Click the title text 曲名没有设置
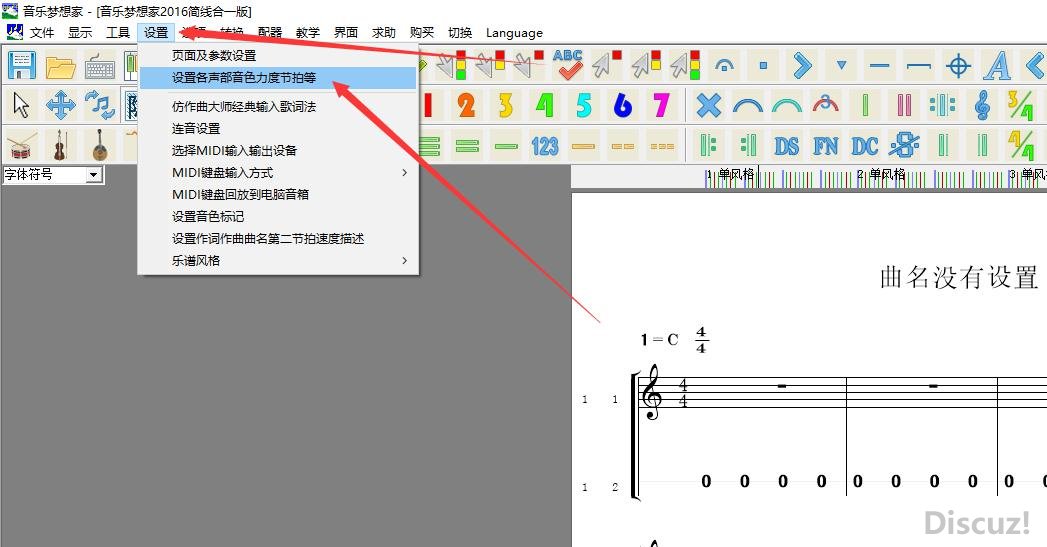This screenshot has height=547, width=1047. coord(960,277)
